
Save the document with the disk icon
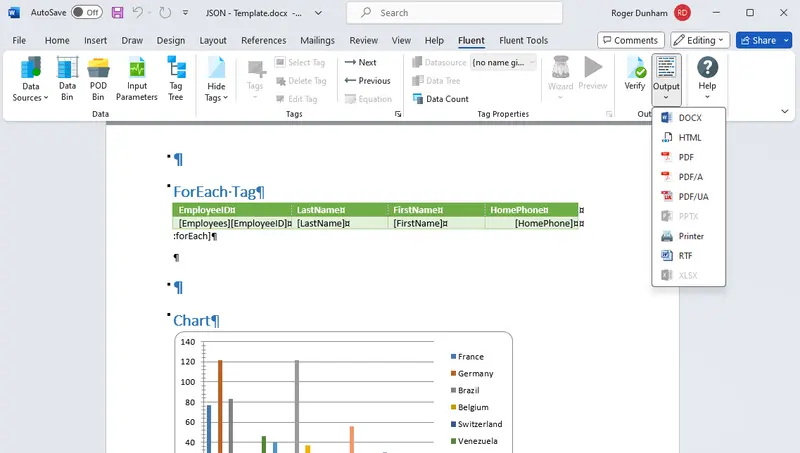pyautogui.click(x=117, y=12)
